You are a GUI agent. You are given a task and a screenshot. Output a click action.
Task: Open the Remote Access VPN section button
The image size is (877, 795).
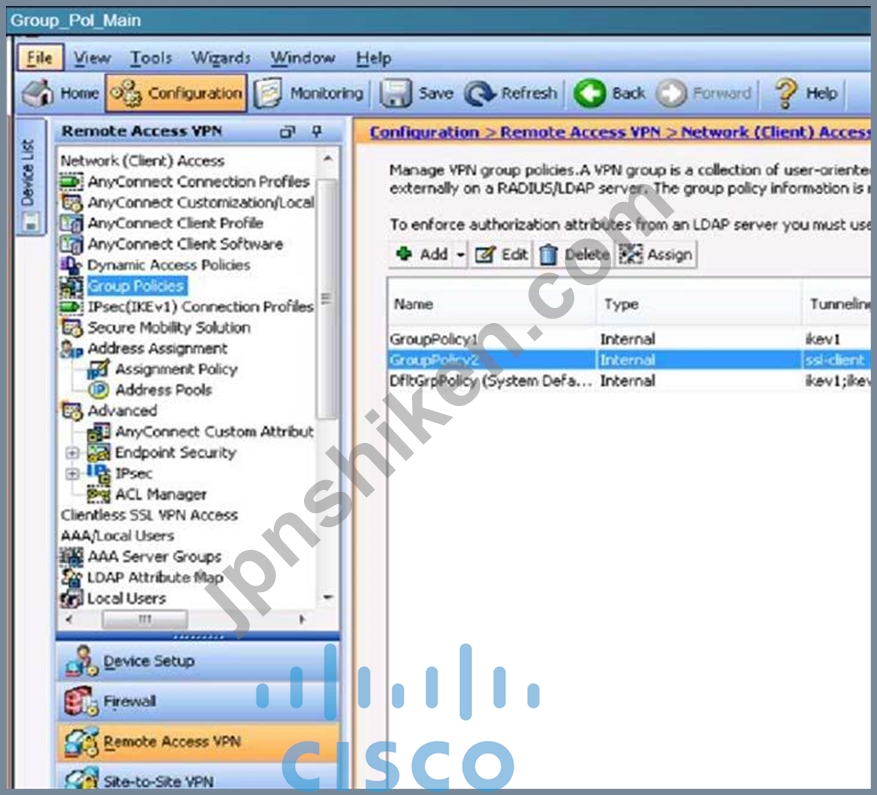coord(197,742)
